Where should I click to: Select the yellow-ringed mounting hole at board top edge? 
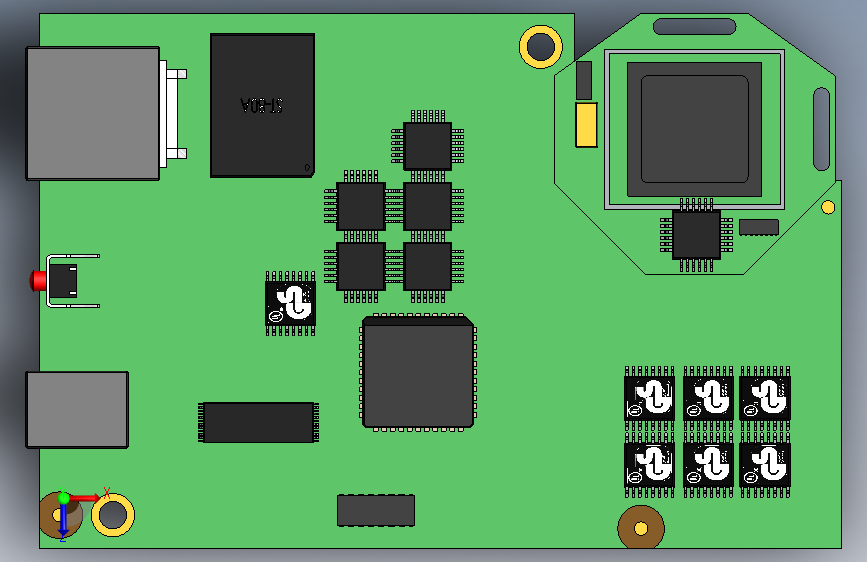click(541, 46)
